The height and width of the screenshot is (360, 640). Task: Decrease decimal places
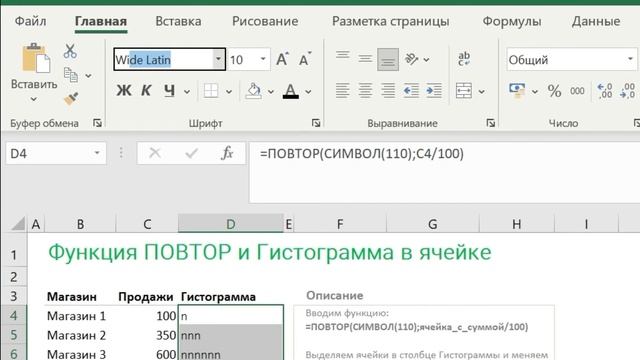627,91
